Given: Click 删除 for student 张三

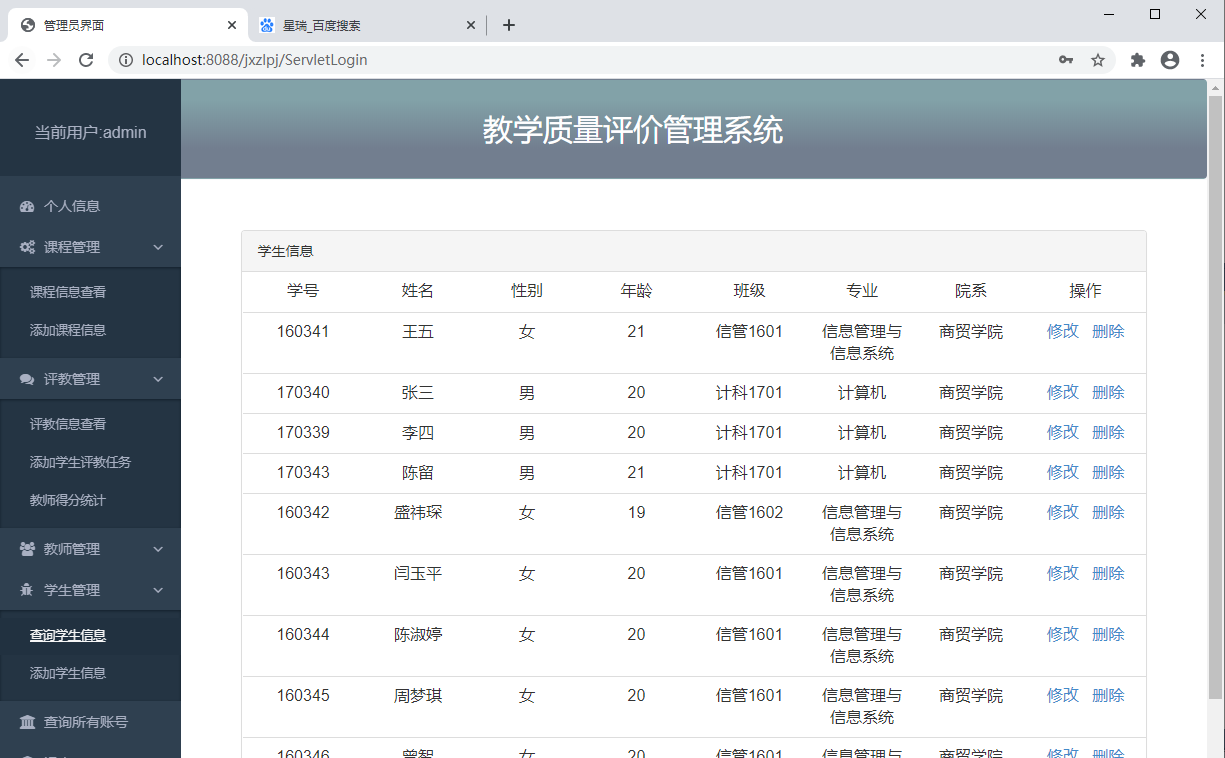Looking at the screenshot, I should click(x=1108, y=392).
